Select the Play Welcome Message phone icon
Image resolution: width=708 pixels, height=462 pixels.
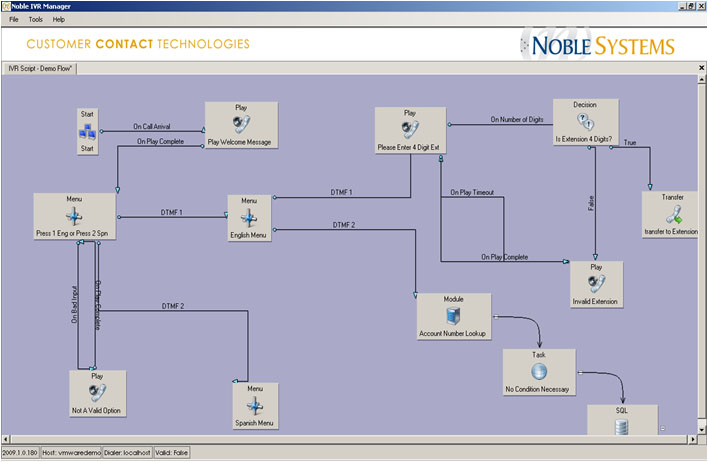tap(241, 124)
